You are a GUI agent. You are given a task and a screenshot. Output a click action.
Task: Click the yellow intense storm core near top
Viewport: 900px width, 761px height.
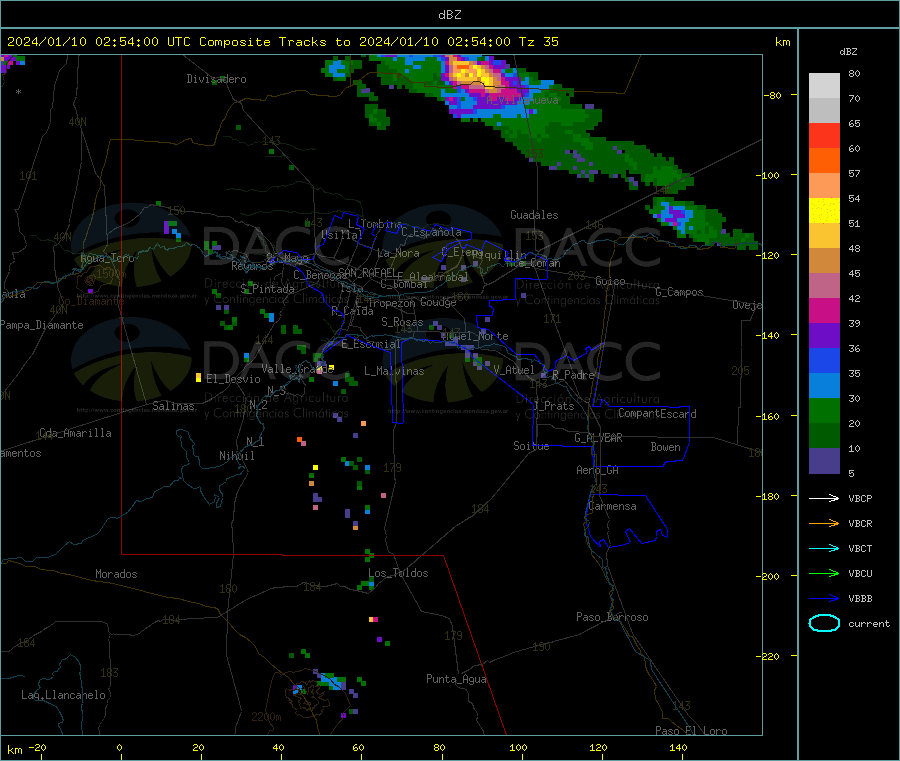tap(474, 73)
